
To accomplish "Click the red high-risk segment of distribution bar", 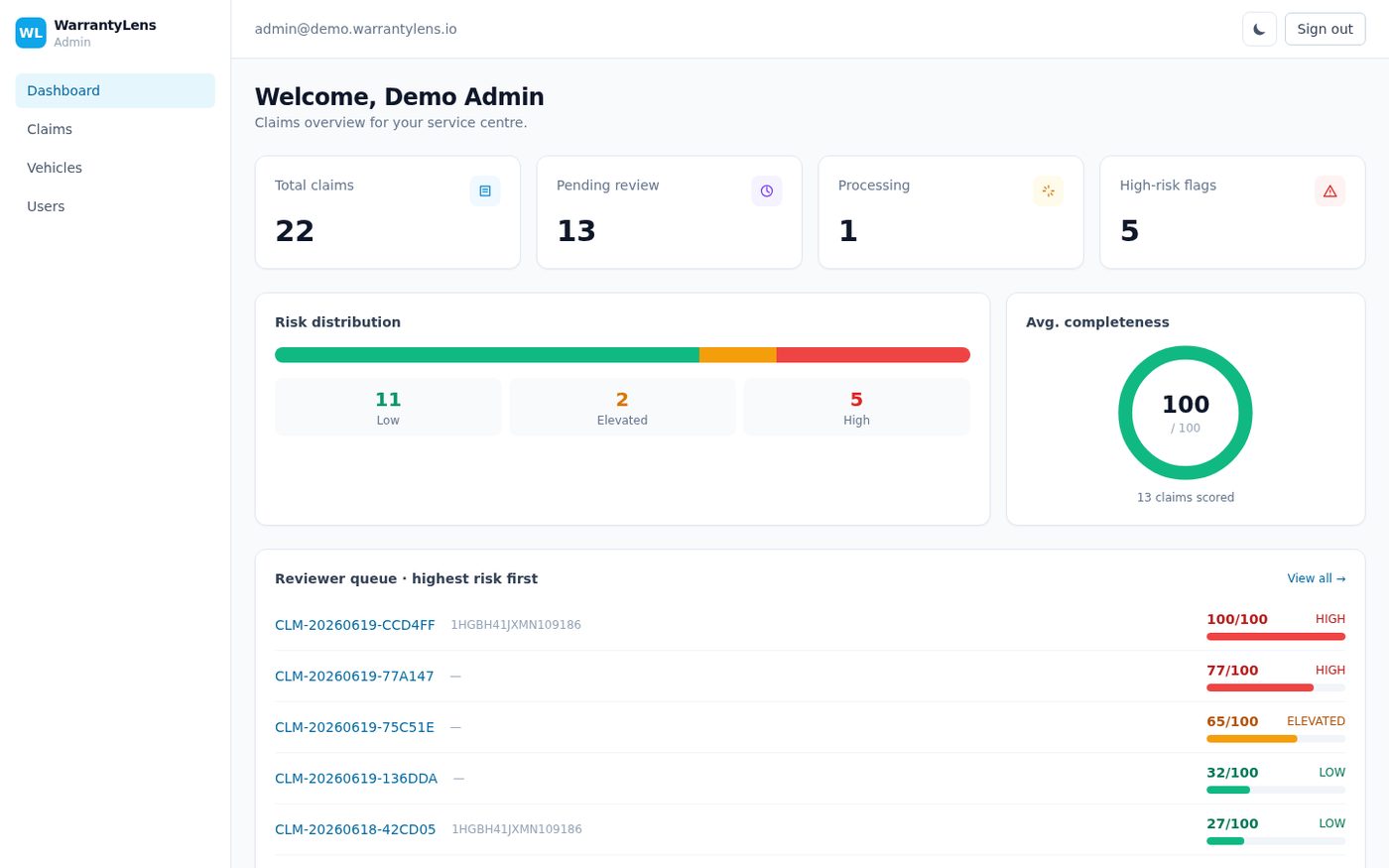I will tap(873, 355).
